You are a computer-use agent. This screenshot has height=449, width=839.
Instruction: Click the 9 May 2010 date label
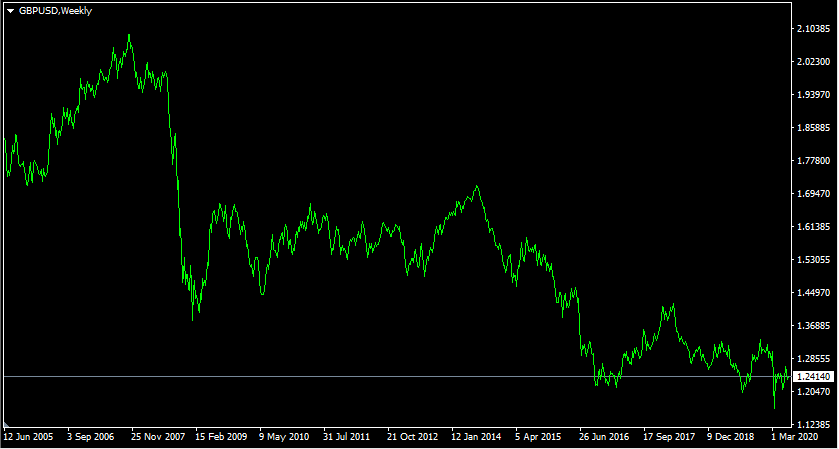click(x=284, y=437)
